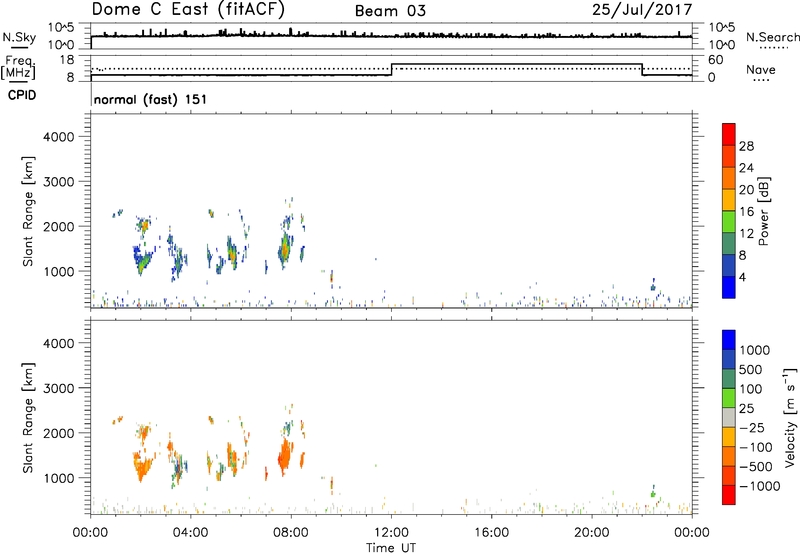
Task: Click the strong power echo cluster near 08:00
Action: point(284,248)
